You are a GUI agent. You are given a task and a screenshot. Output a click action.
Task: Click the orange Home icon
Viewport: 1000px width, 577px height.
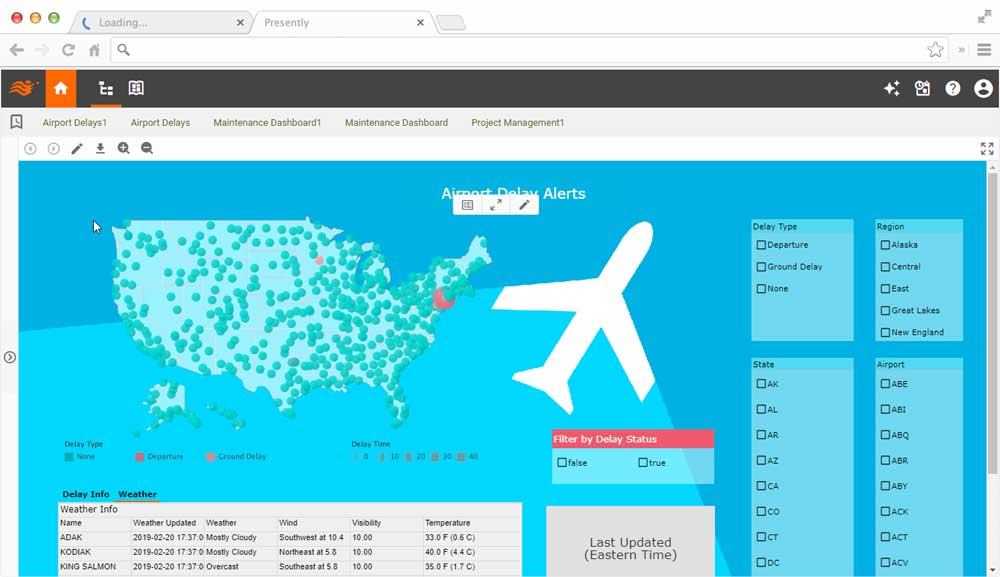(61, 88)
